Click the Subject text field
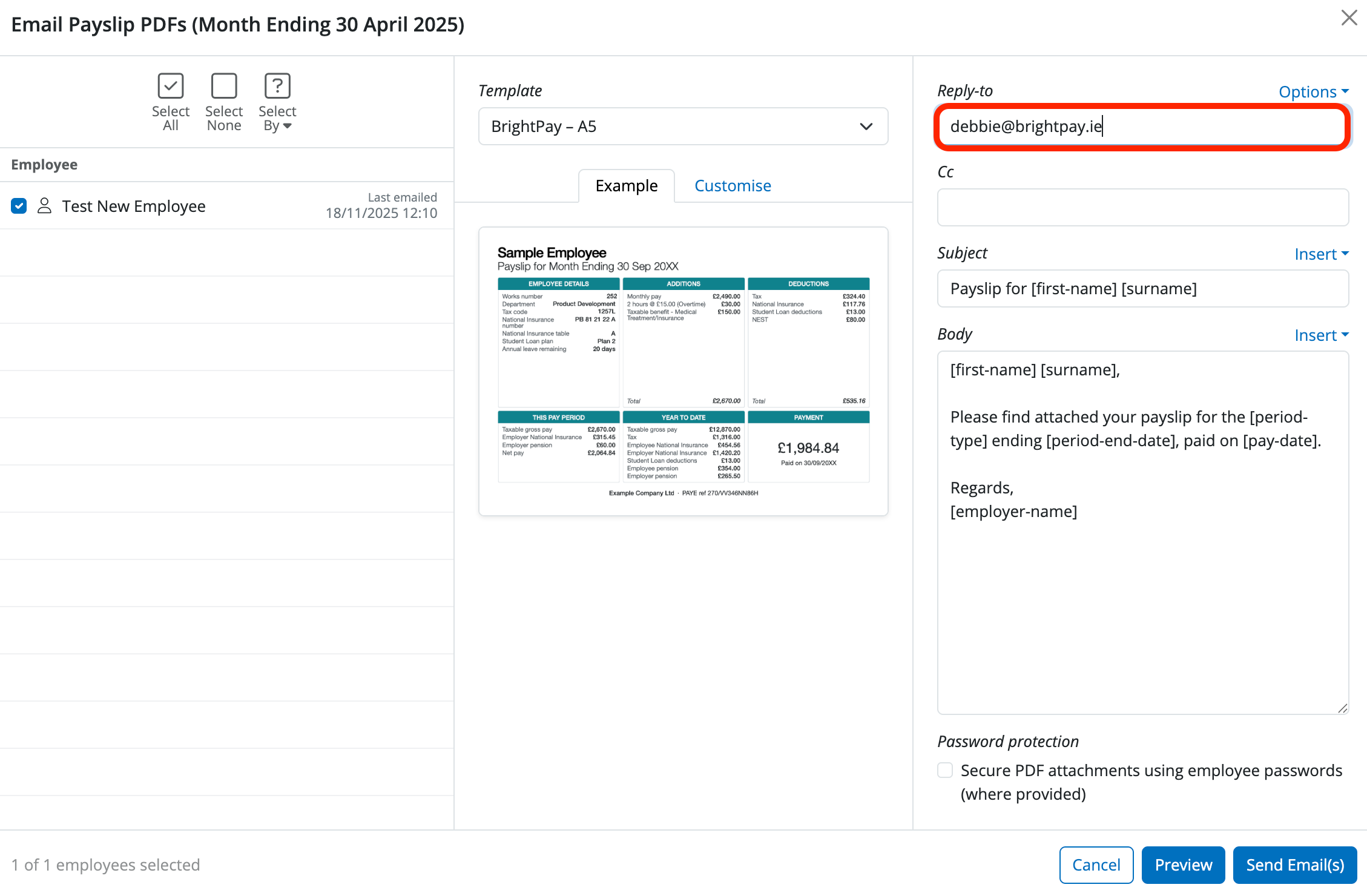The width and height of the screenshot is (1367, 896). pyautogui.click(x=1143, y=289)
